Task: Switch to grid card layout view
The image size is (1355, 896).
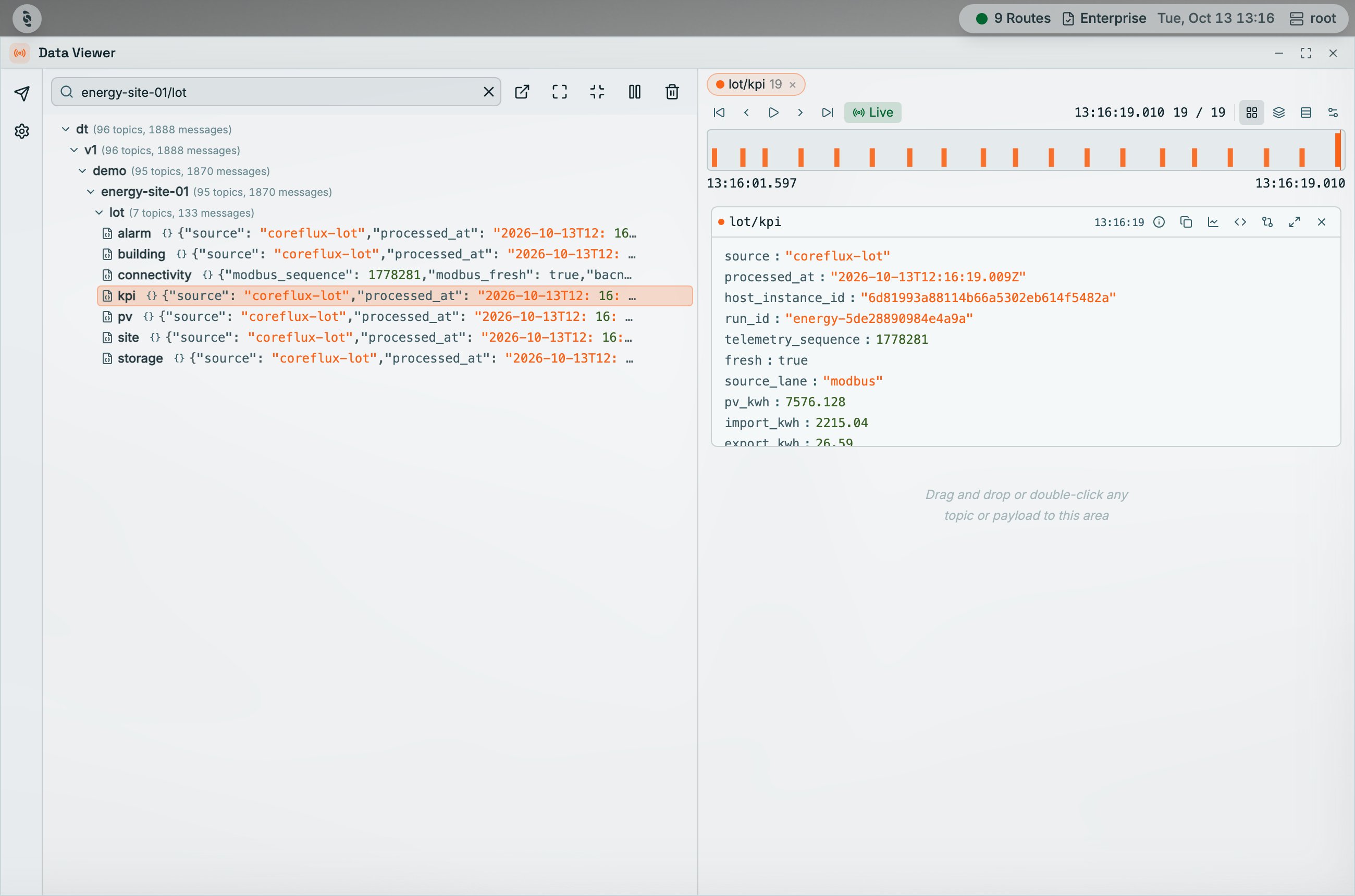Action: (1251, 113)
